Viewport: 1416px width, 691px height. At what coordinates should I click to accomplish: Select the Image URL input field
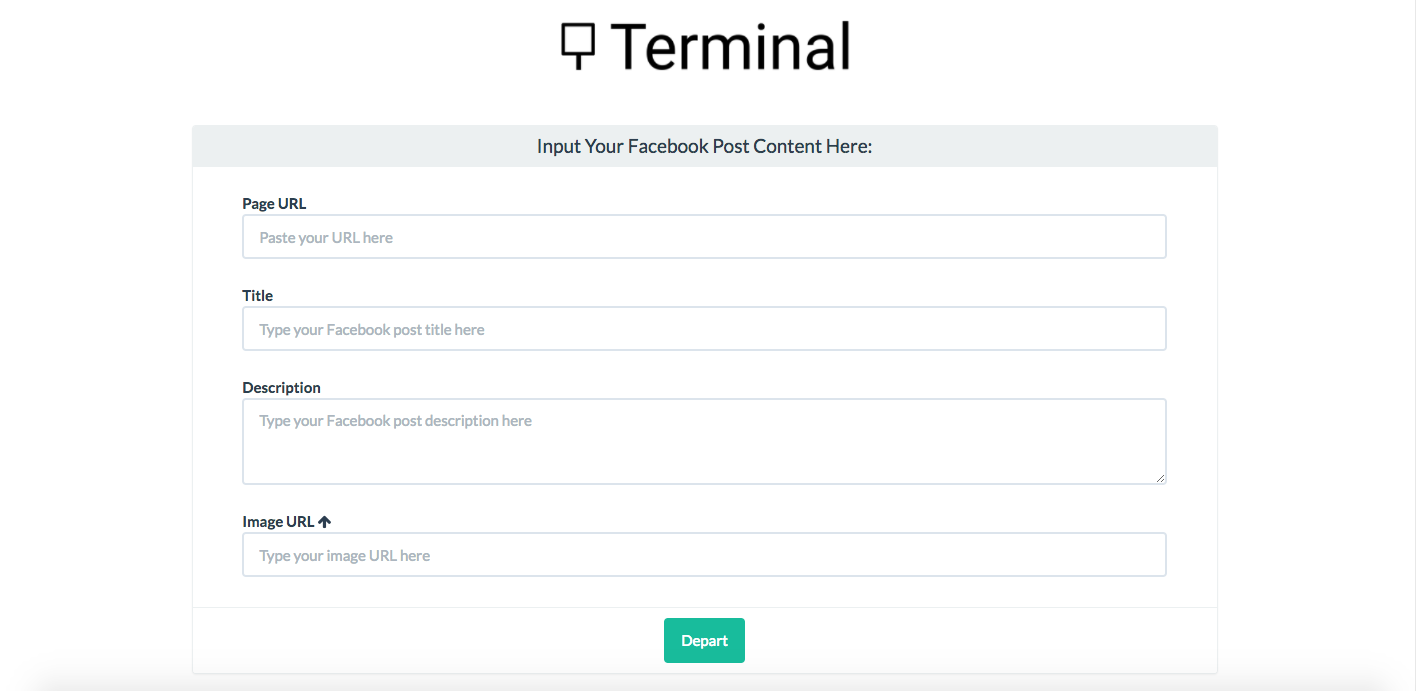tap(704, 554)
